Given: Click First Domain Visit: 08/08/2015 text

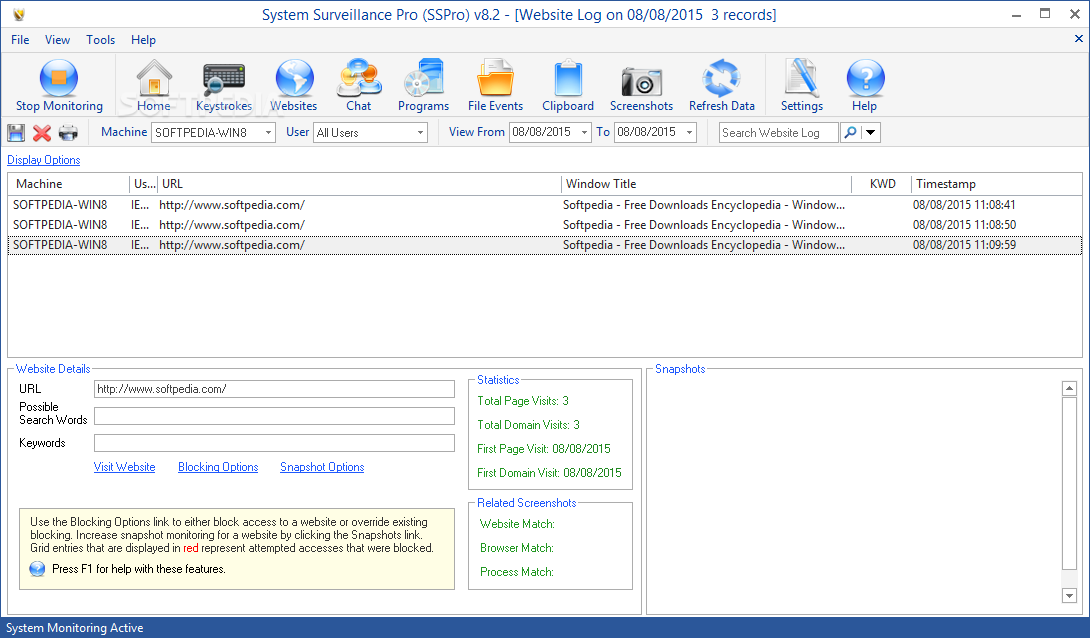Looking at the screenshot, I should pos(549,473).
